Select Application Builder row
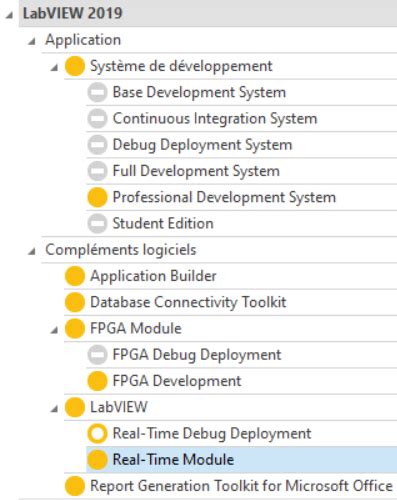 click(231, 276)
